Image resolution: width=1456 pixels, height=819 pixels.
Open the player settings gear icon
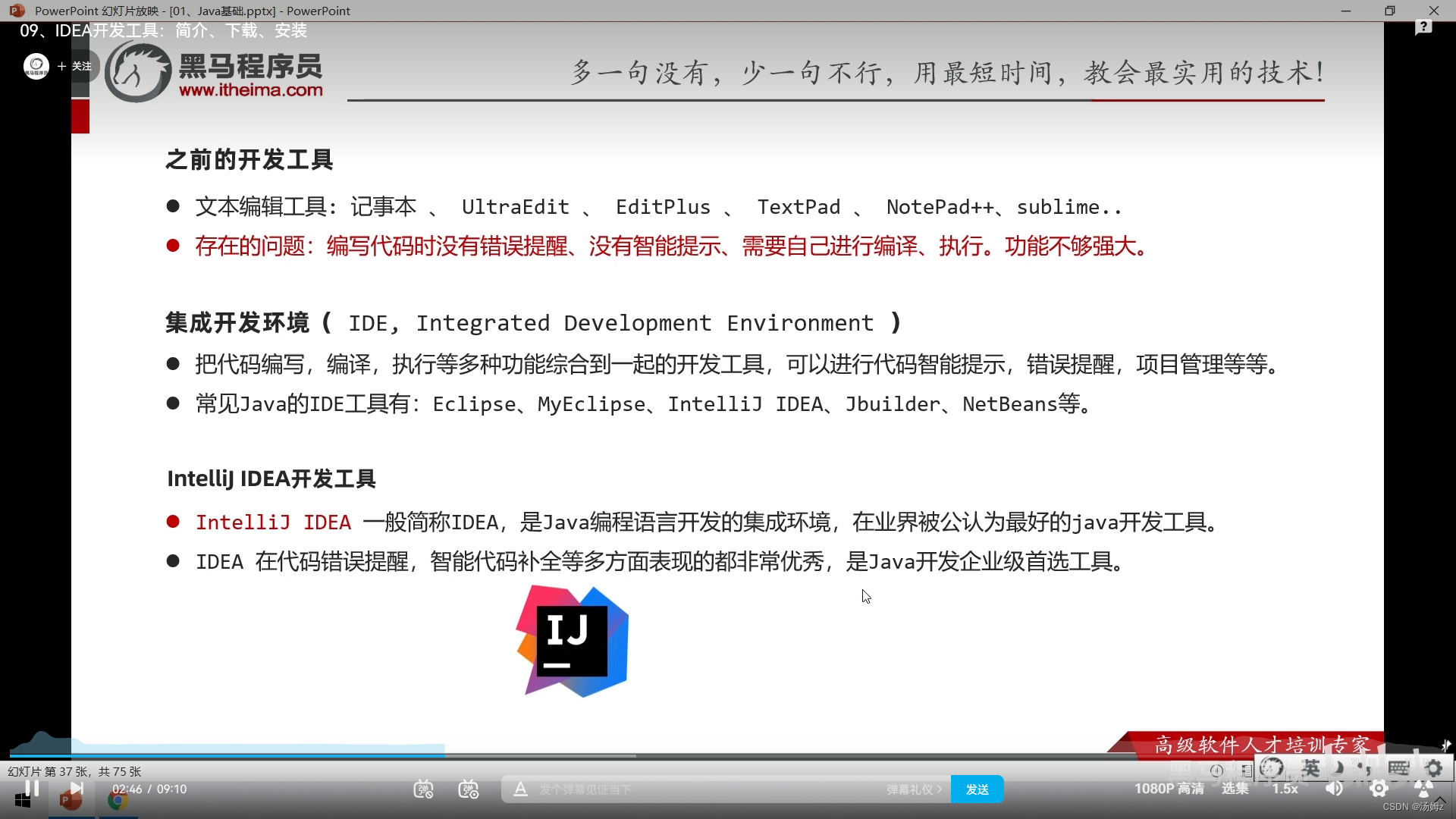(1380, 789)
